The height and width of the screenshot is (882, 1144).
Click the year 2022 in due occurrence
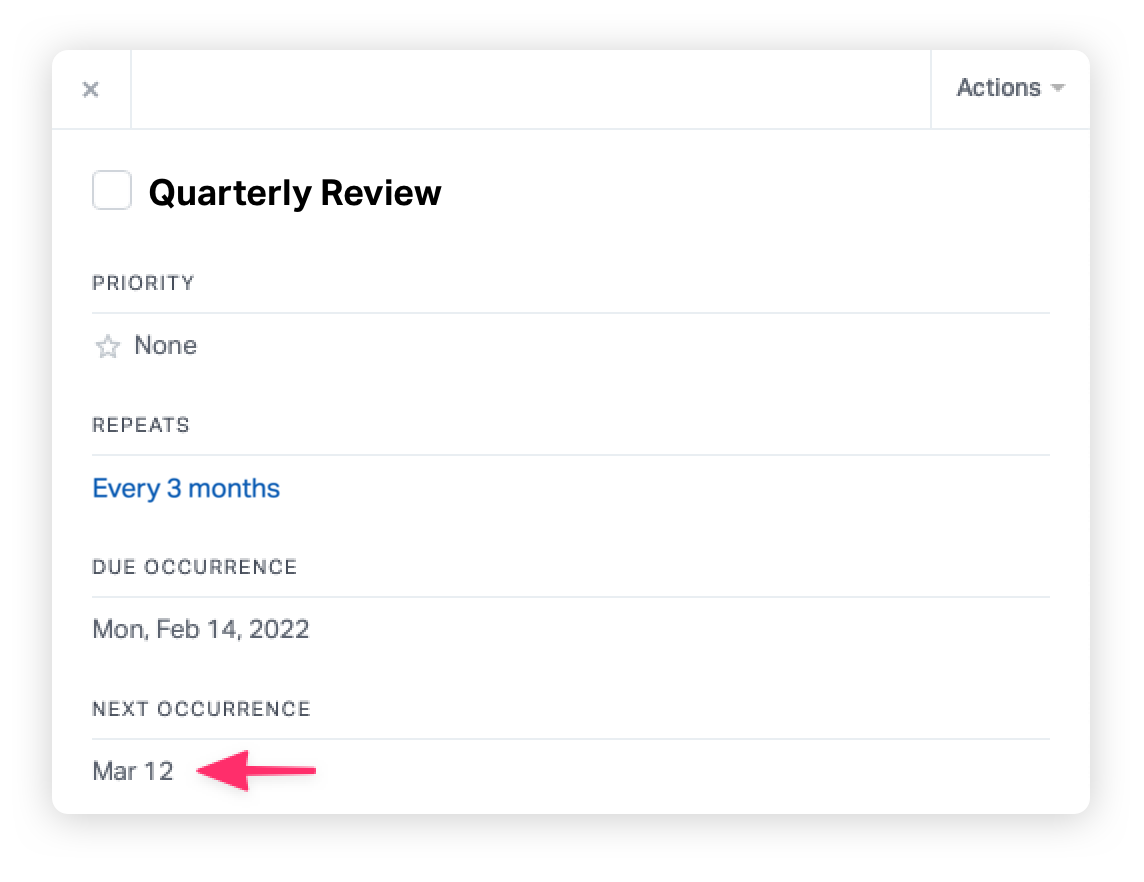pyautogui.click(x=279, y=629)
